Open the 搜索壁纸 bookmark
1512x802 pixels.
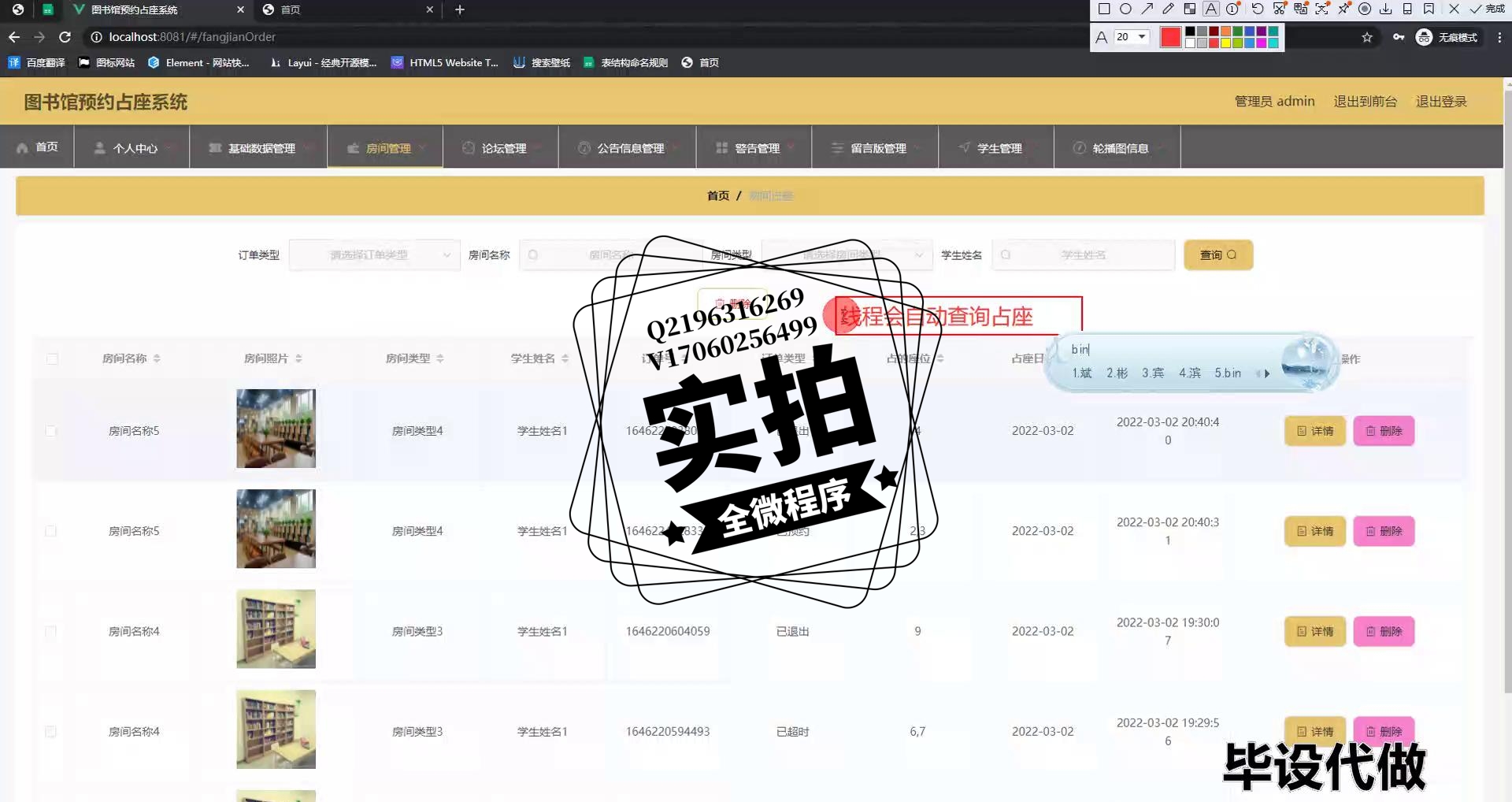pyautogui.click(x=542, y=62)
